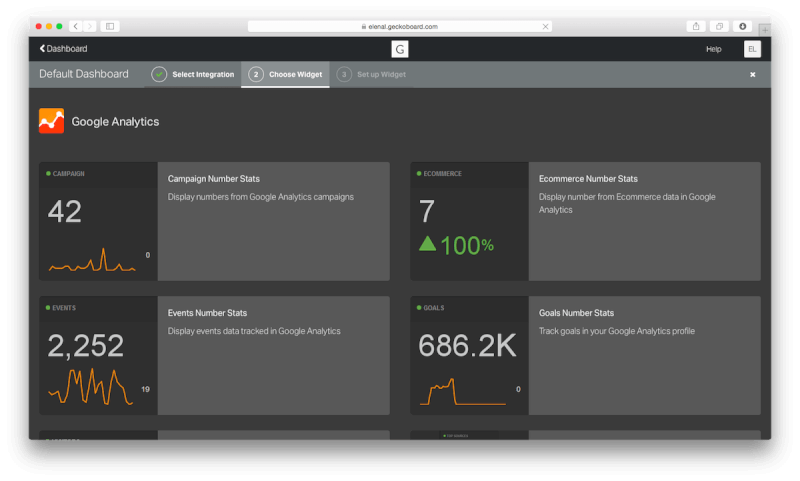Select the Select Integration step tab
The image size is (800, 481).
coord(193,74)
